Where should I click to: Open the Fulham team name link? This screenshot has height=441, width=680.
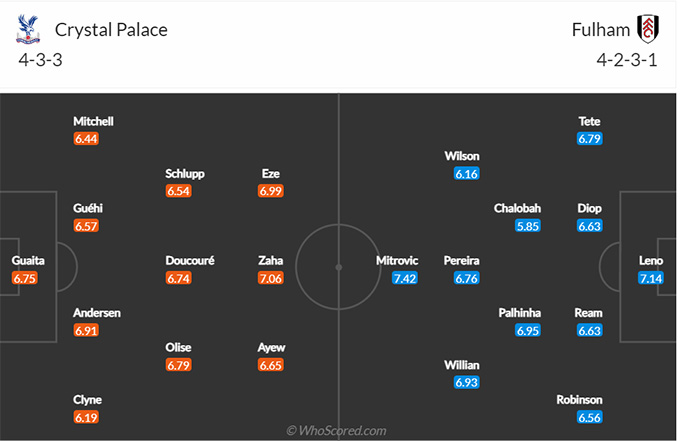click(x=601, y=29)
